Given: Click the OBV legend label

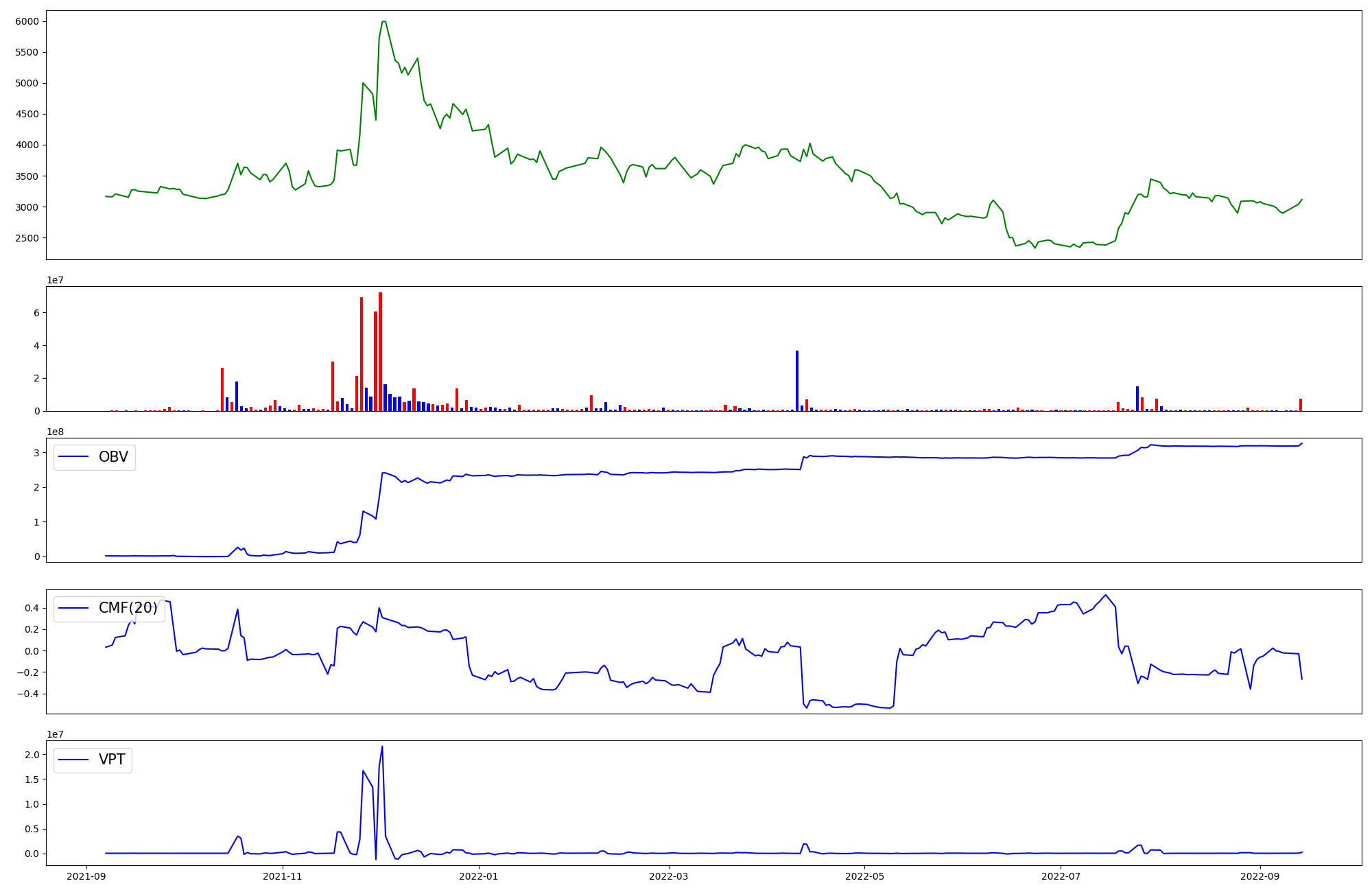Looking at the screenshot, I should 113,457.
